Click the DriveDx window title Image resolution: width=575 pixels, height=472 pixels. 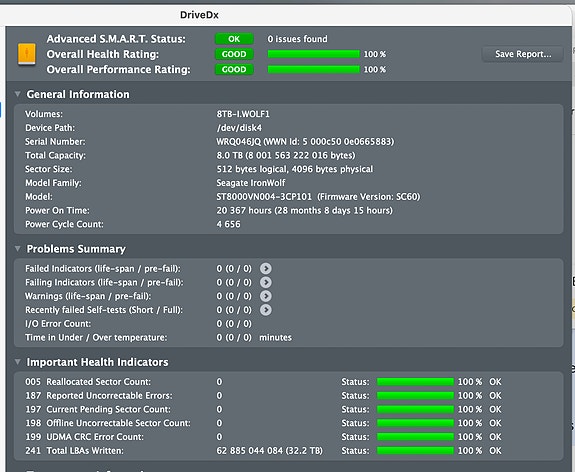coord(199,15)
